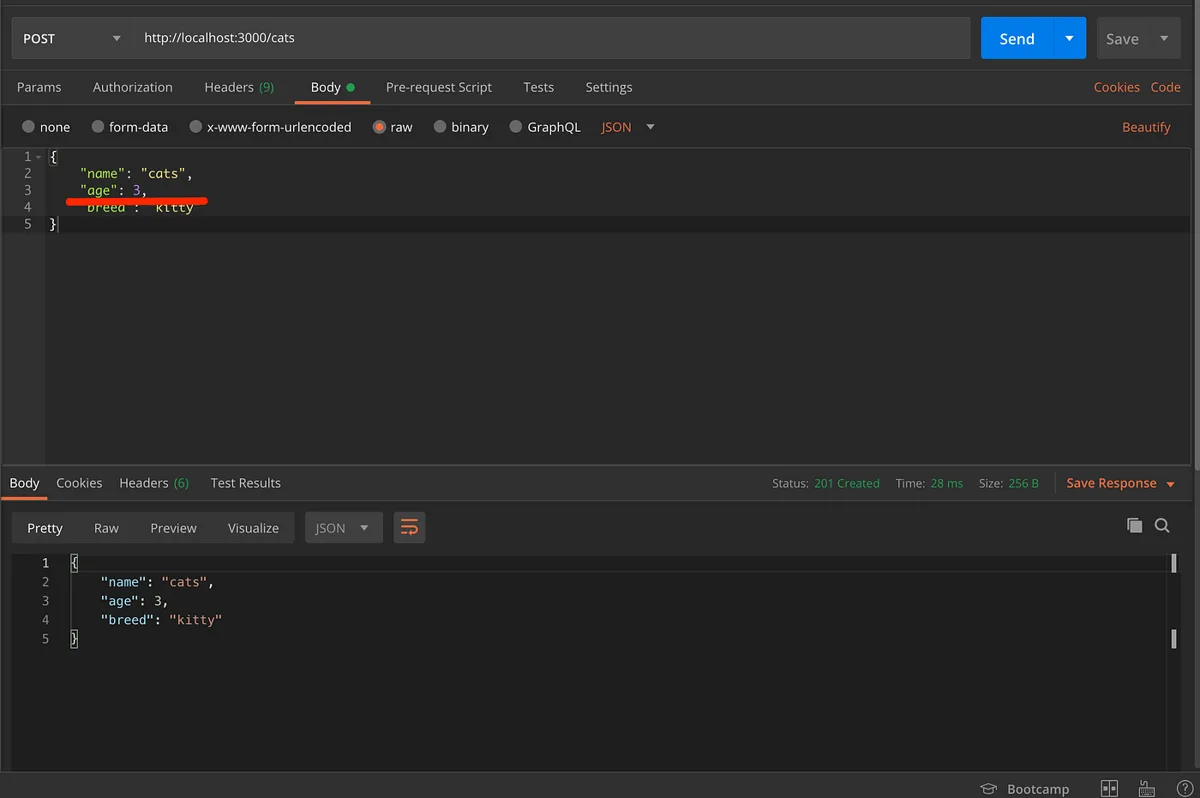Switch response view to Pretty
1200x798 pixels.
tap(45, 527)
